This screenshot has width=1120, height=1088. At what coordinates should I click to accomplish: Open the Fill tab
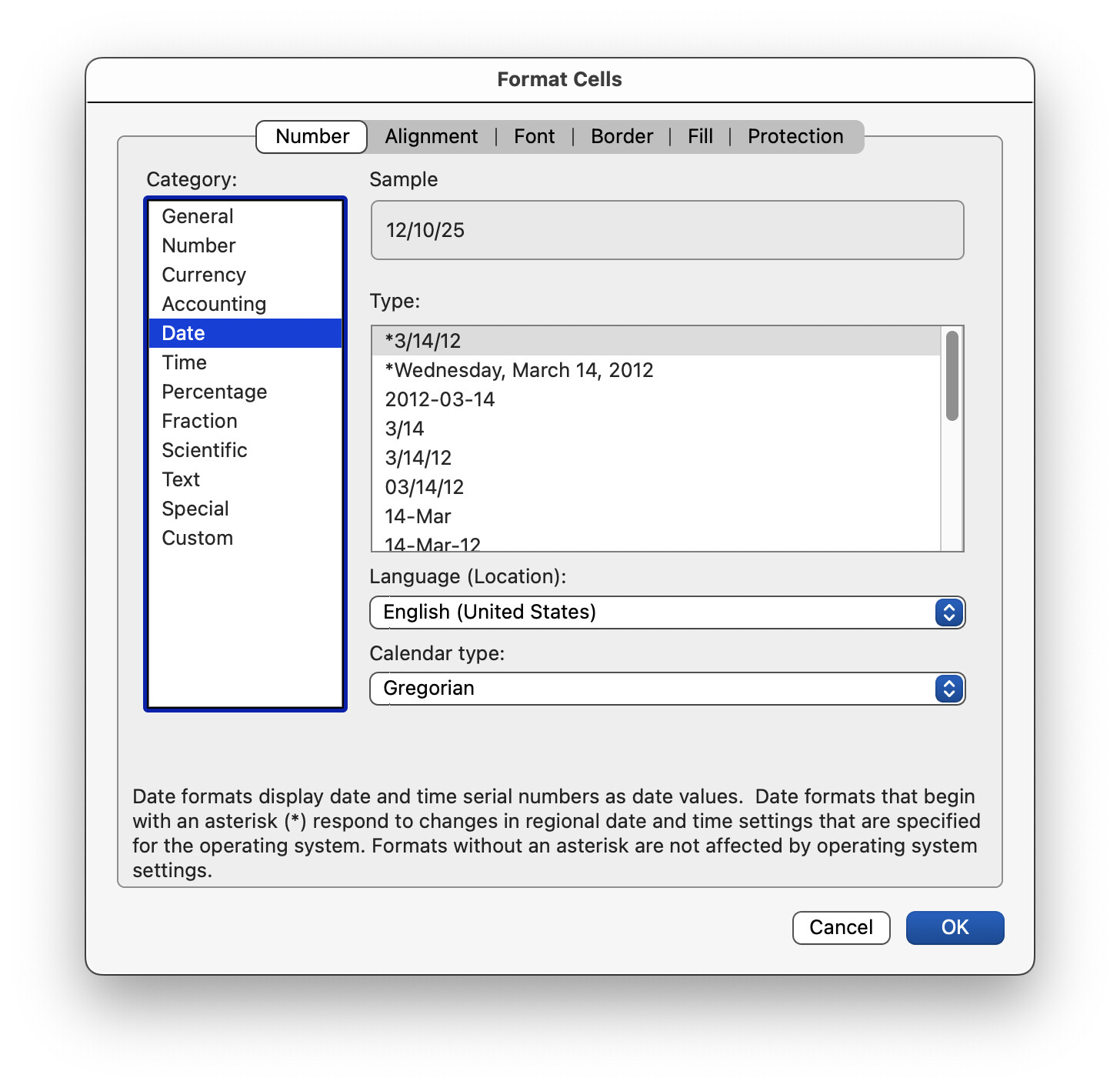(700, 136)
